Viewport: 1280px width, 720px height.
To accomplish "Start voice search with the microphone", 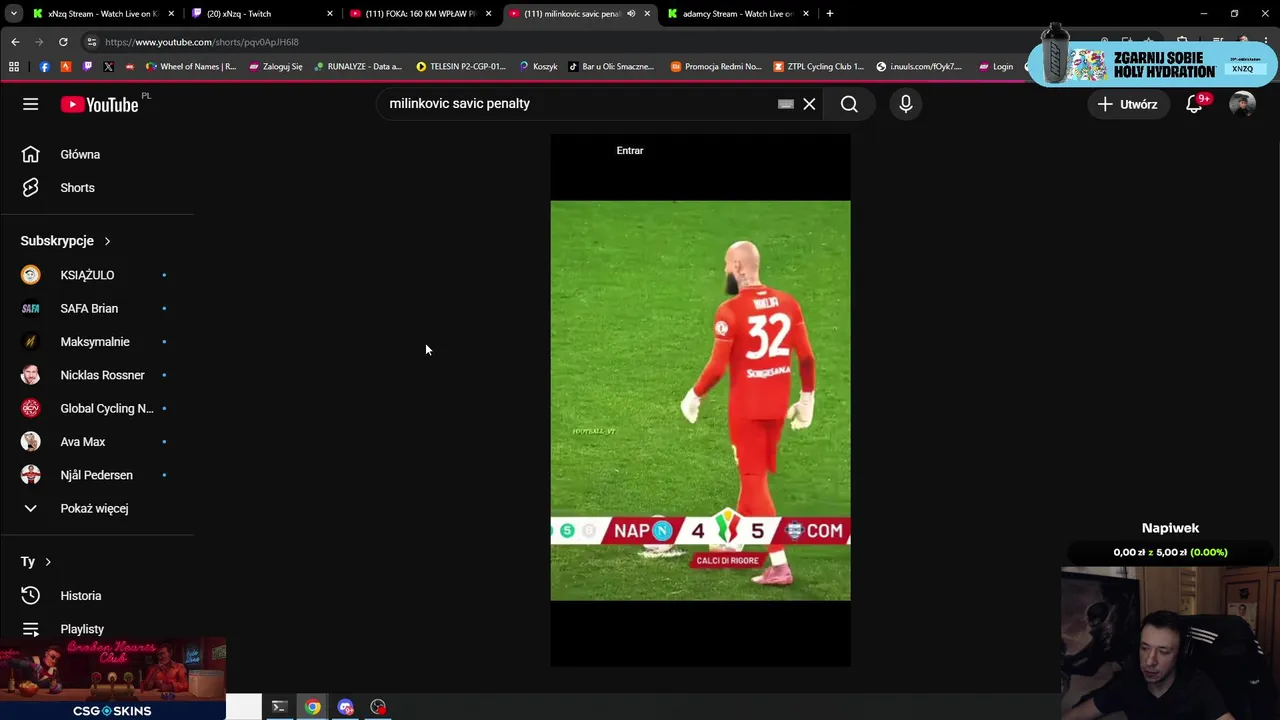I will click(x=906, y=104).
